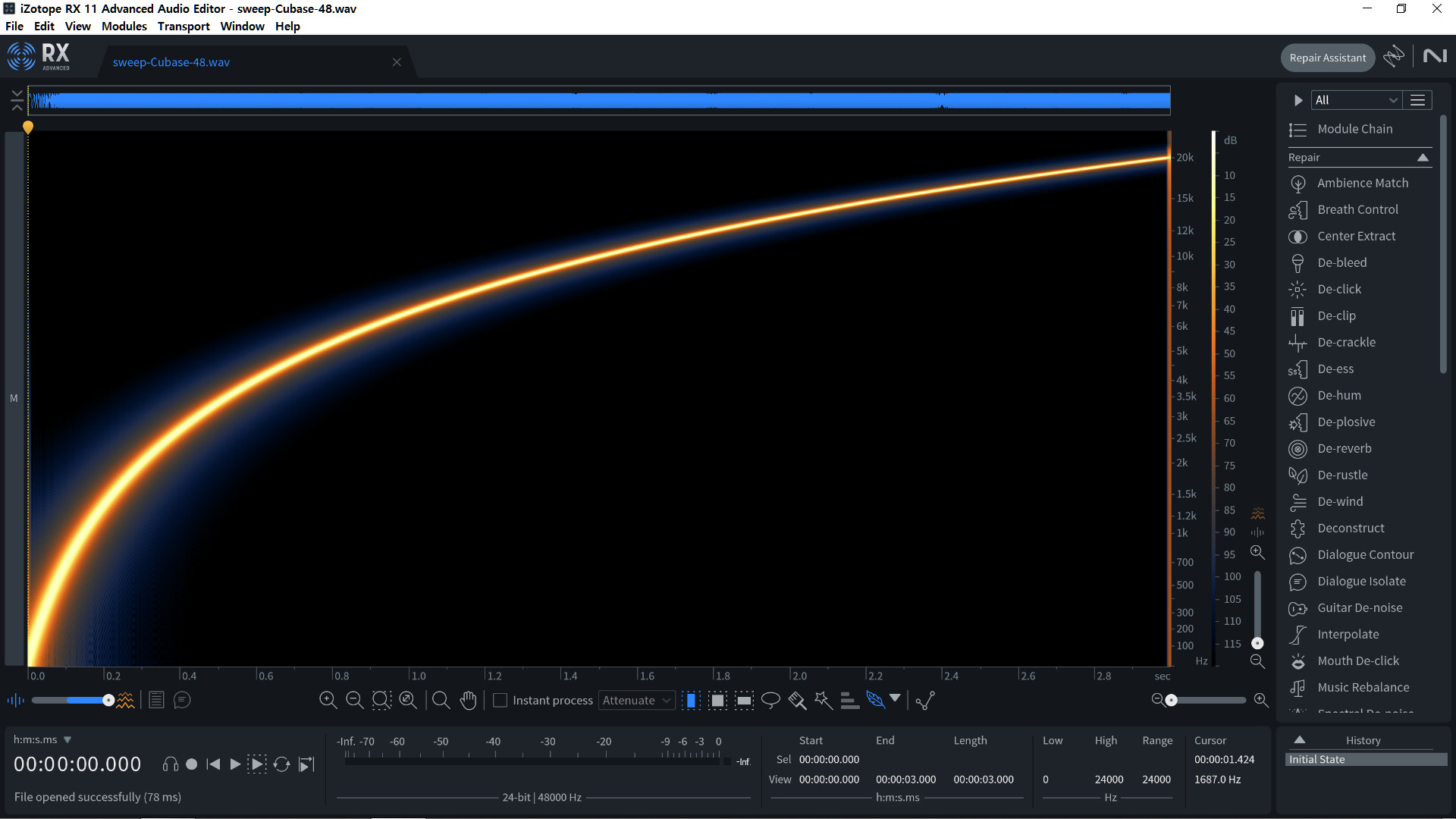Viewport: 1456px width, 819px height.
Task: Adjust the waveform/spectrogram opacity slider
Action: pyautogui.click(x=108, y=700)
